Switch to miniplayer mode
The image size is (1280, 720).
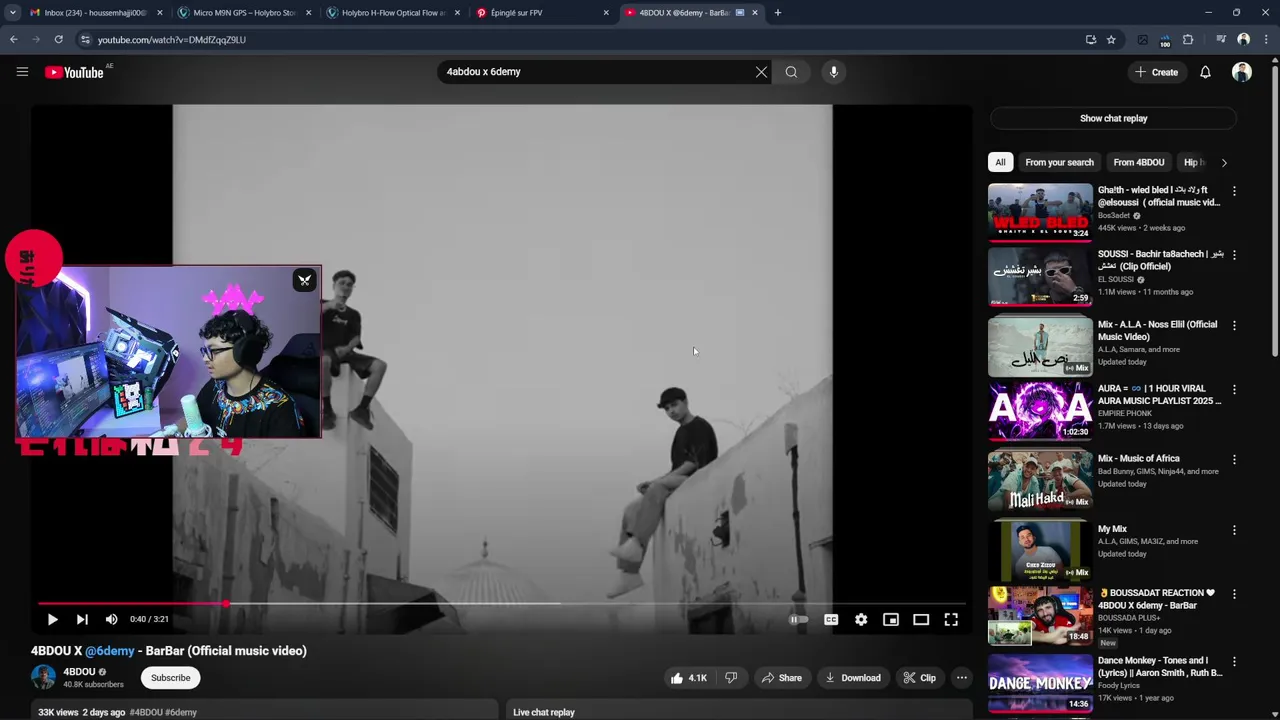pyautogui.click(x=891, y=619)
